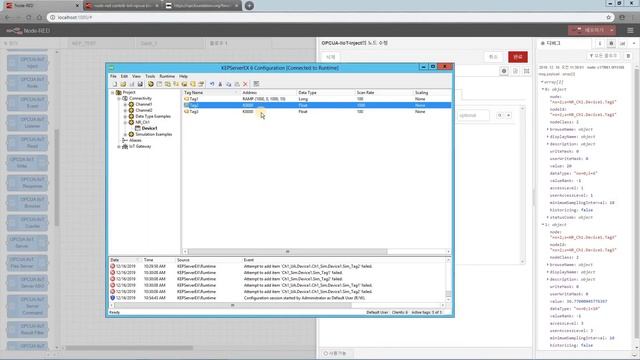Open Deploy button dropdown arrow
Viewport: 640px width, 360px height.
(x=611, y=30)
